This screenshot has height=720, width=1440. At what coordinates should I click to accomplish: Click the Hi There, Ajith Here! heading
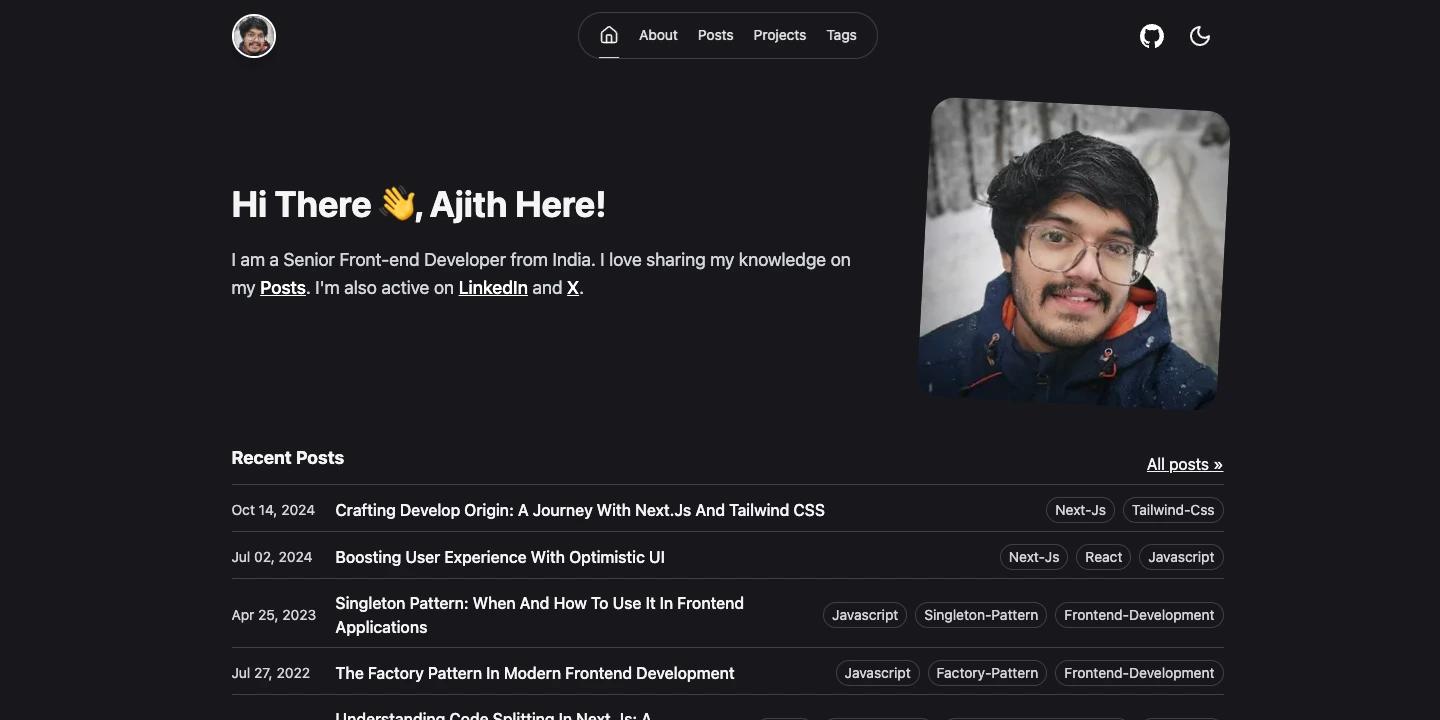(x=418, y=205)
